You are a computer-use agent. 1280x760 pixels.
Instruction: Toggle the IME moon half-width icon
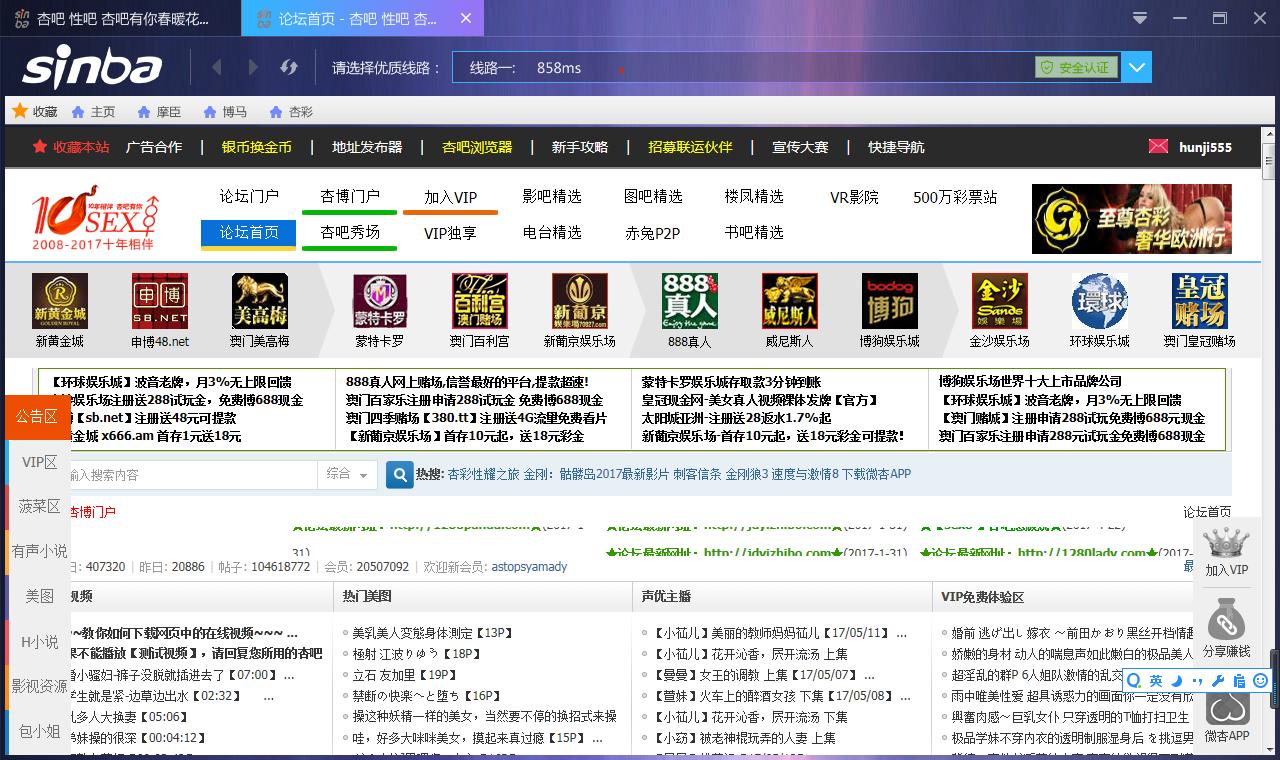pyautogui.click(x=1176, y=681)
